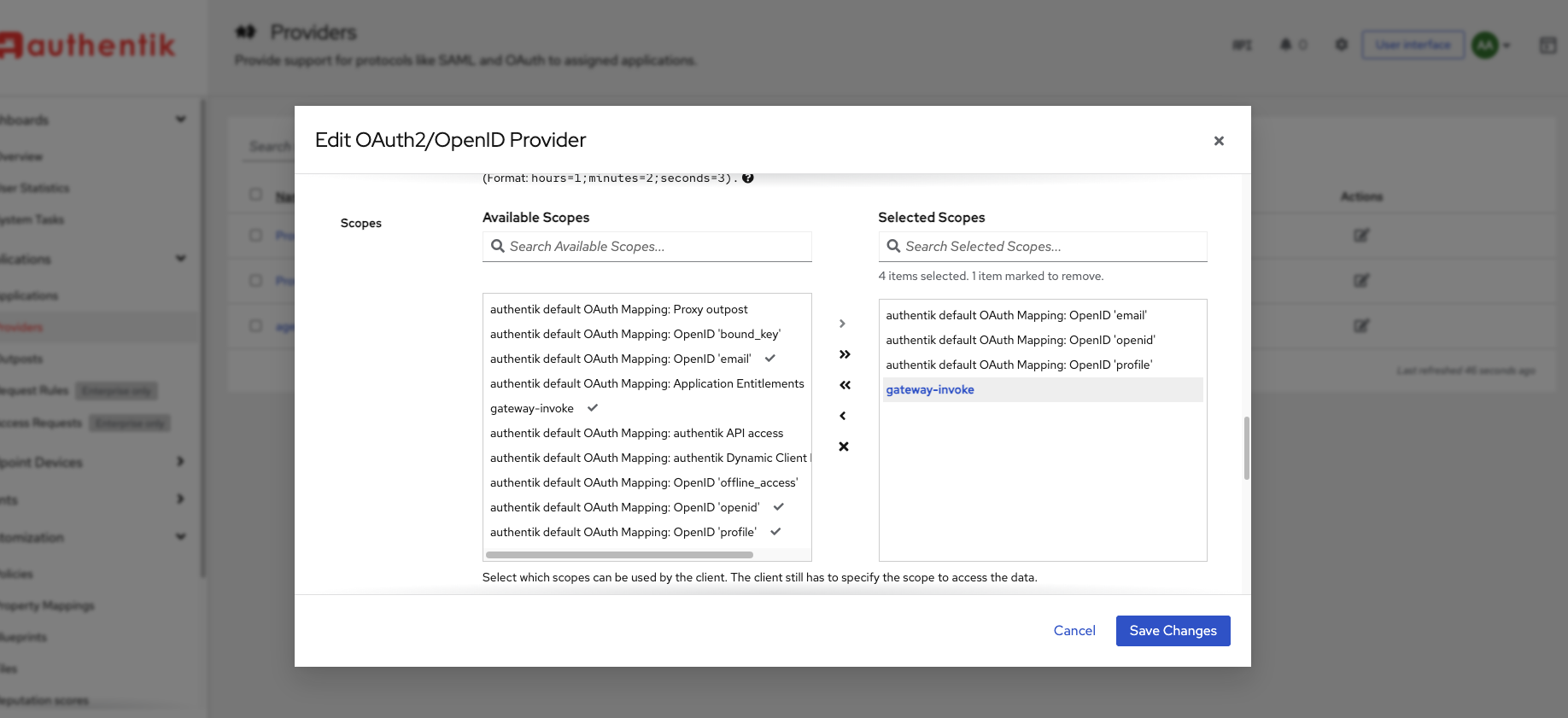Tick the second provider row checkbox
Viewport: 1568px width, 718px height.
click(255, 280)
